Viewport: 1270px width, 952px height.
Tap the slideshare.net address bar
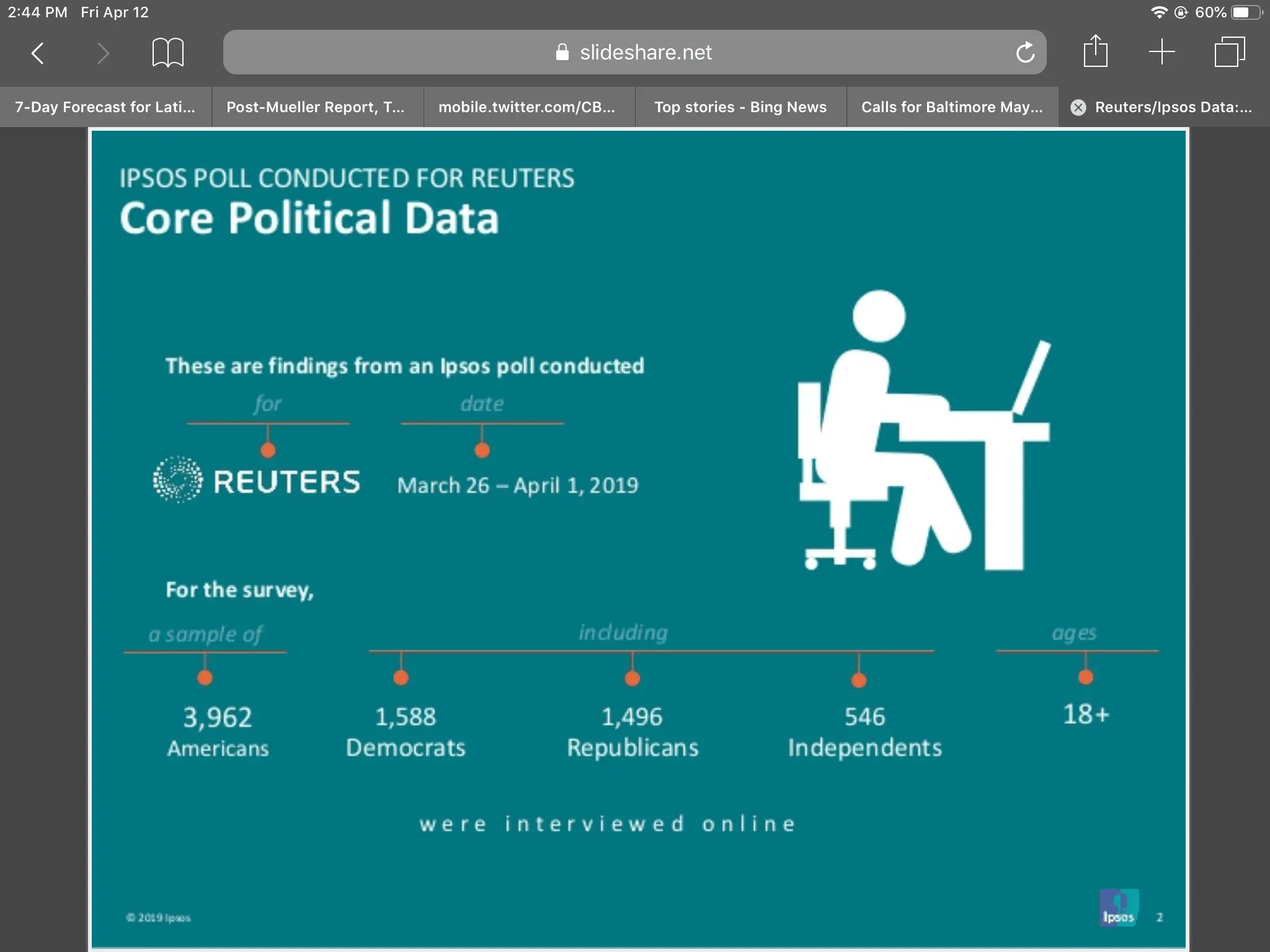tap(634, 53)
